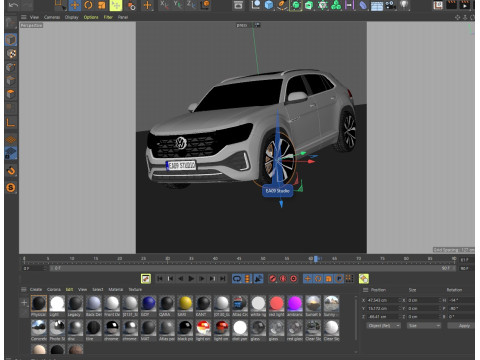Viewport: 480px width, 360px height.
Task: Open the material manager Texture menu
Action: point(135,289)
